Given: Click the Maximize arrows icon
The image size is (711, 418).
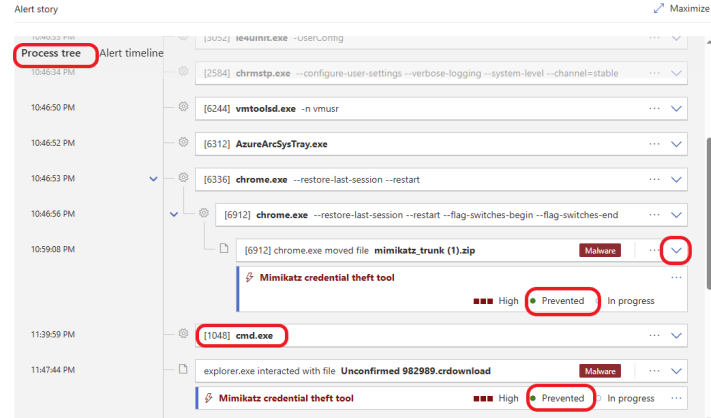Looking at the screenshot, I should point(659,9).
